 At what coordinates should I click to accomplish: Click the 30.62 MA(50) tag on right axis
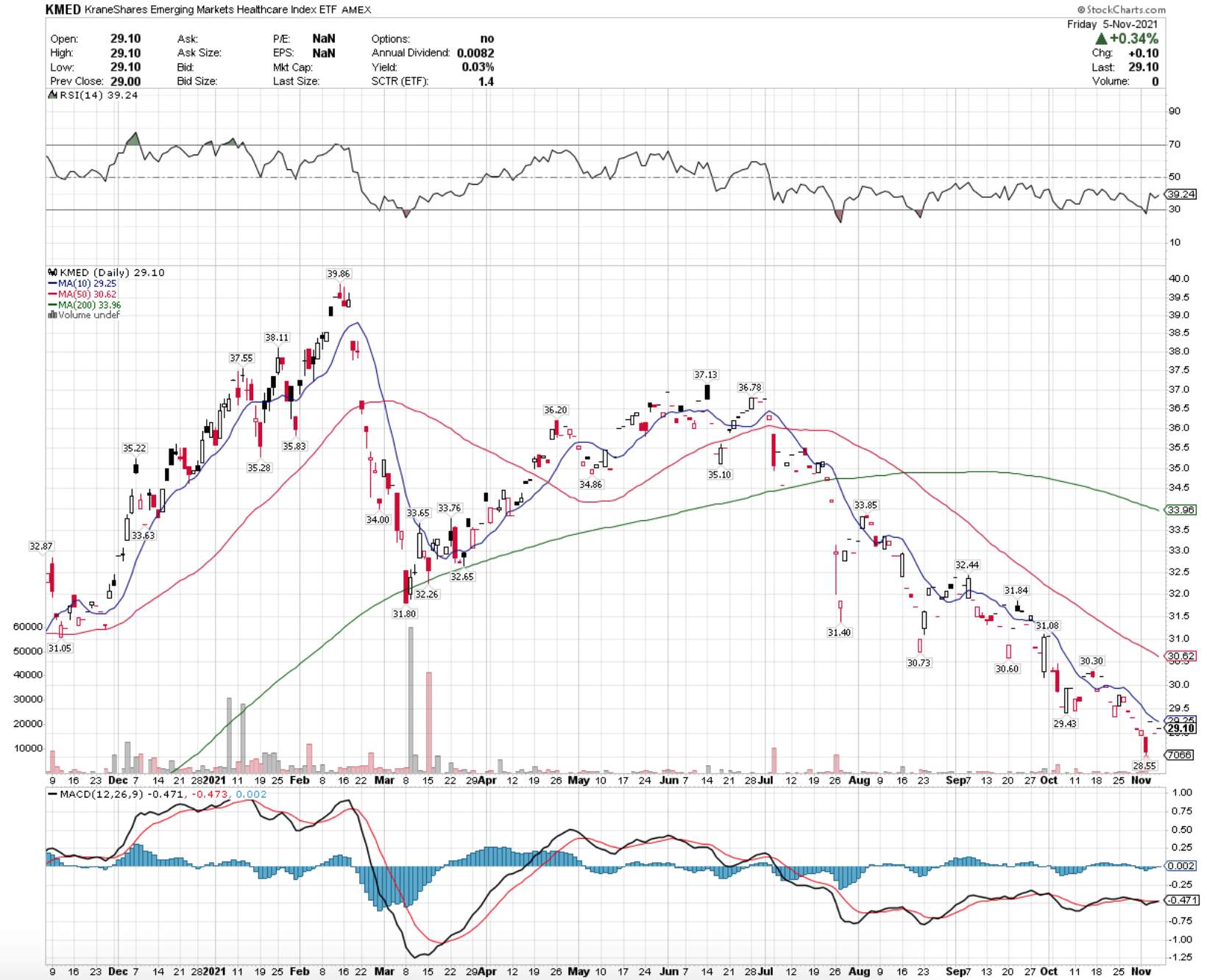(x=1181, y=656)
